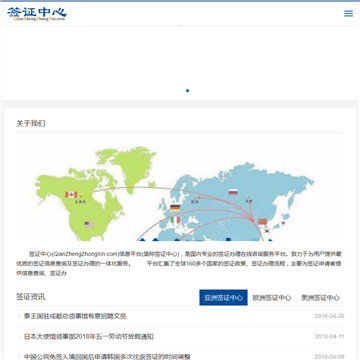Click the 签证资讯 section heading
The height and width of the screenshot is (360, 360).
pos(31,297)
